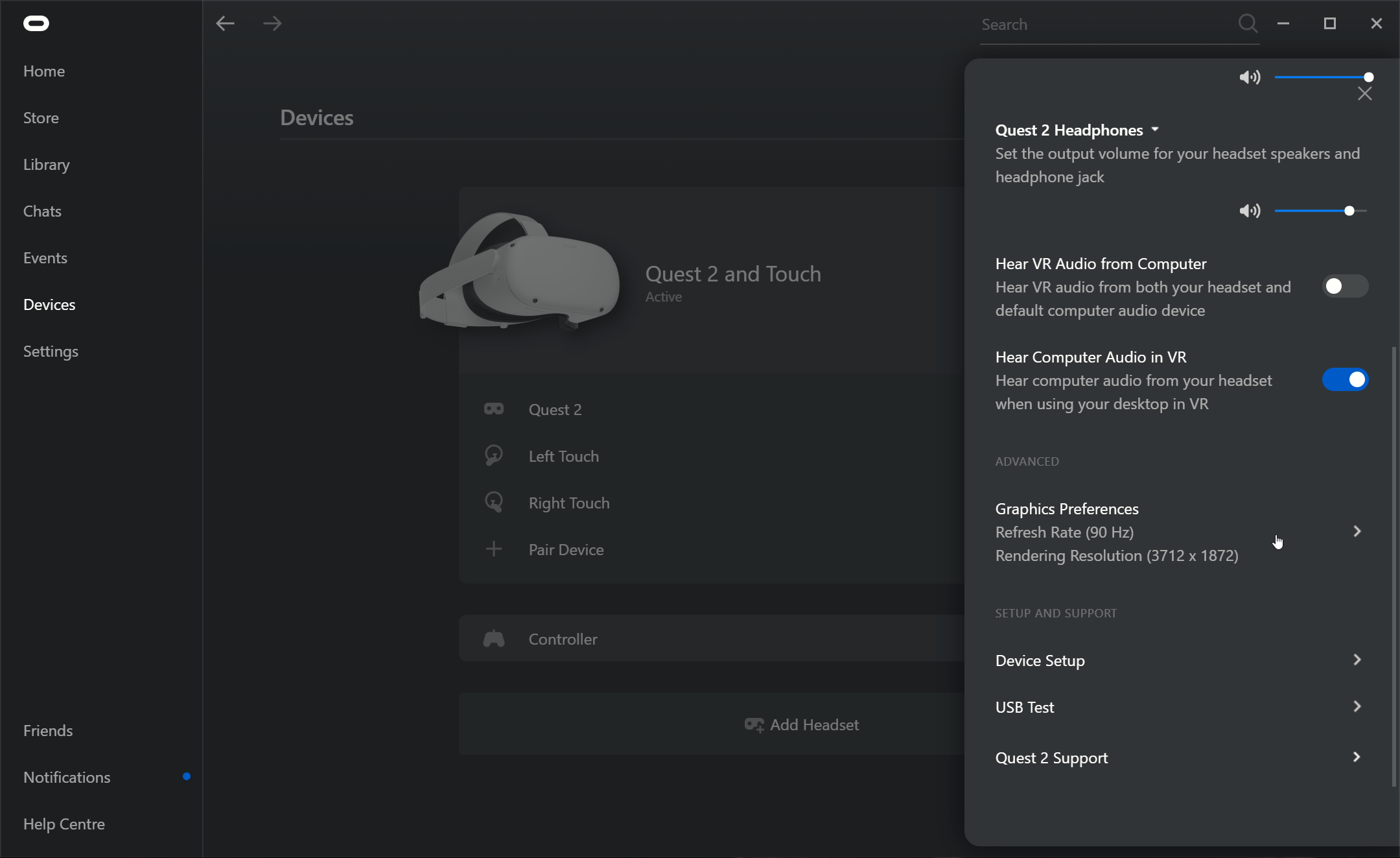This screenshot has height=858, width=1400.
Task: Select the Right Touch controller
Action: coord(568,502)
